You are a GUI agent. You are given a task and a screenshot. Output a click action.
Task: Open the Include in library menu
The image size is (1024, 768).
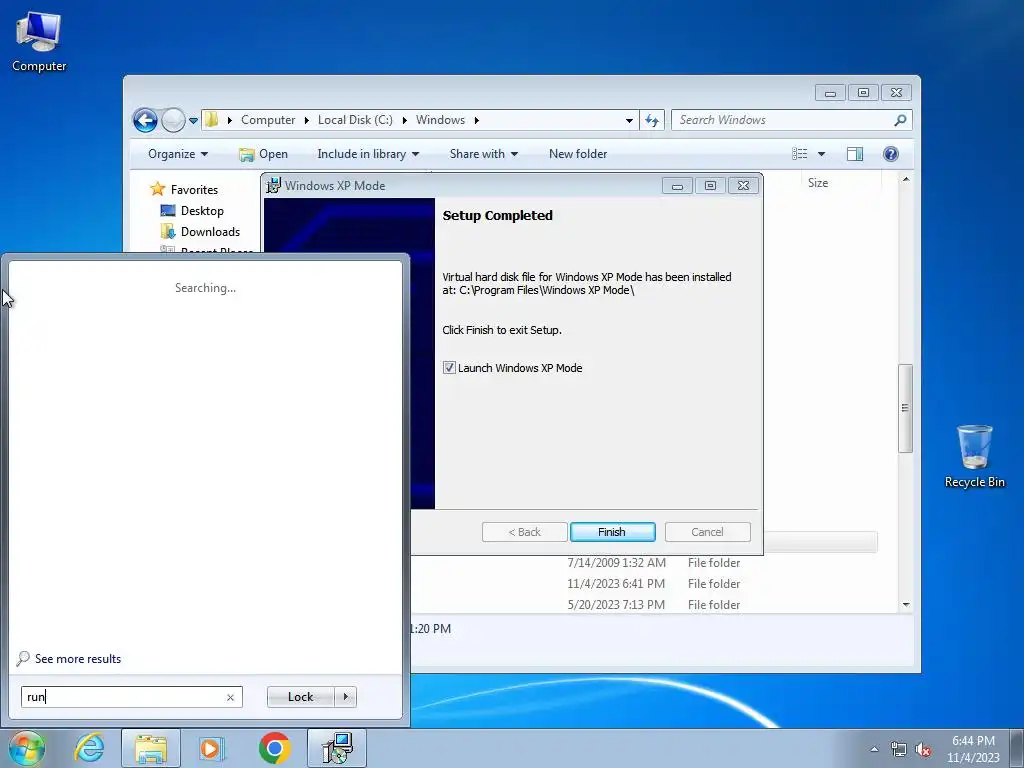pos(368,154)
